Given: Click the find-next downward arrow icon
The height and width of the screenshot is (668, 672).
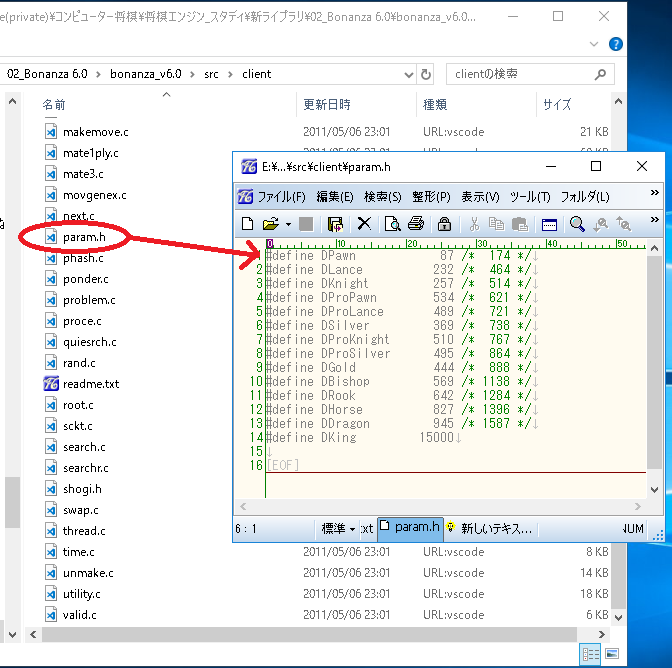Looking at the screenshot, I should tap(600, 224).
